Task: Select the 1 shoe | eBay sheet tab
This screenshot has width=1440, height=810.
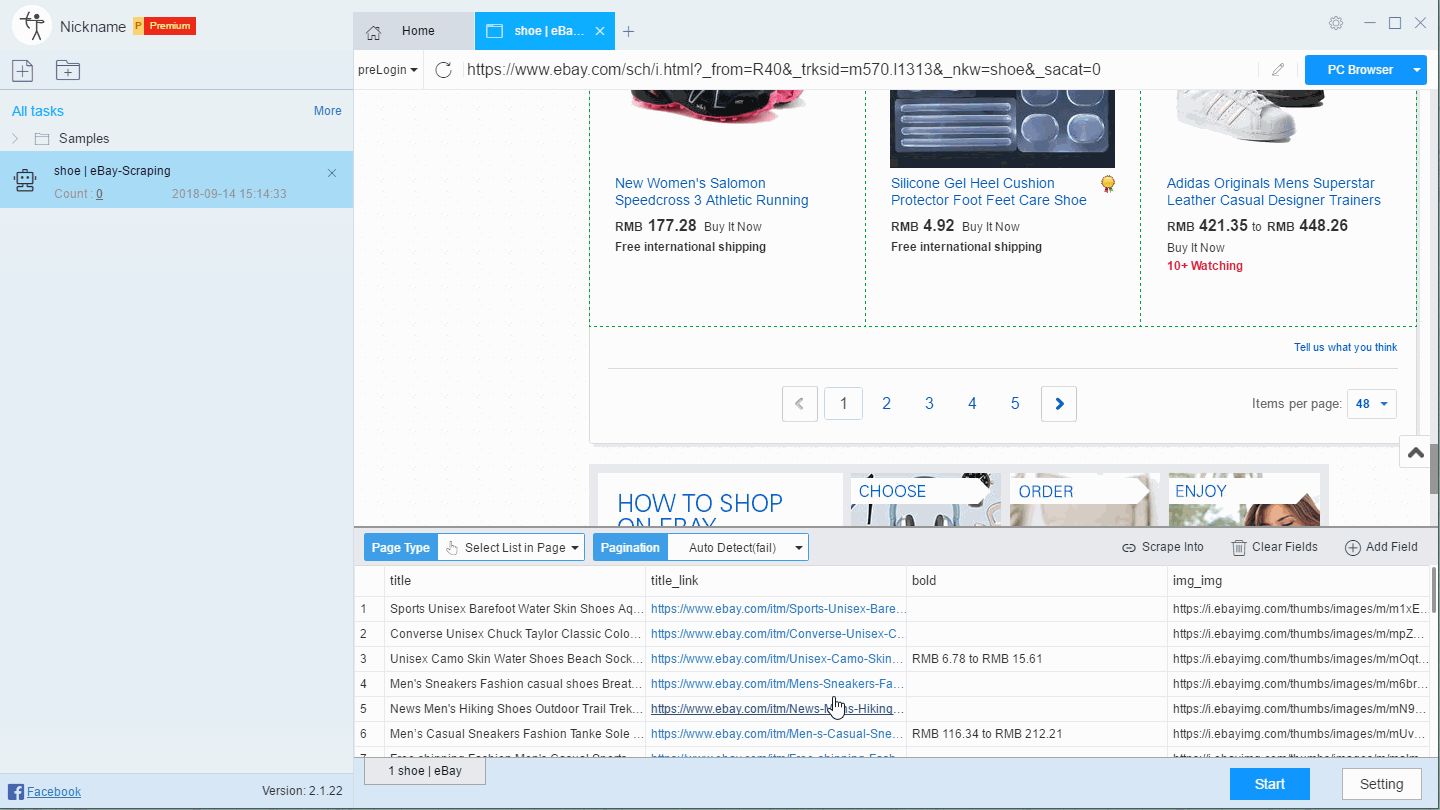Action: (425, 771)
